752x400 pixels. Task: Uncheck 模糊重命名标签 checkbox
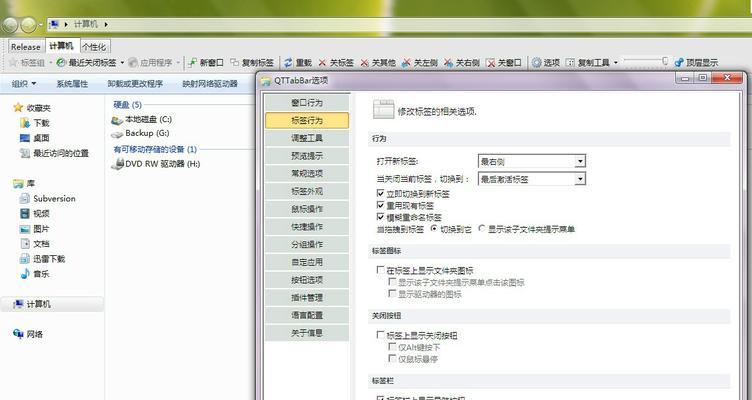click(381, 217)
